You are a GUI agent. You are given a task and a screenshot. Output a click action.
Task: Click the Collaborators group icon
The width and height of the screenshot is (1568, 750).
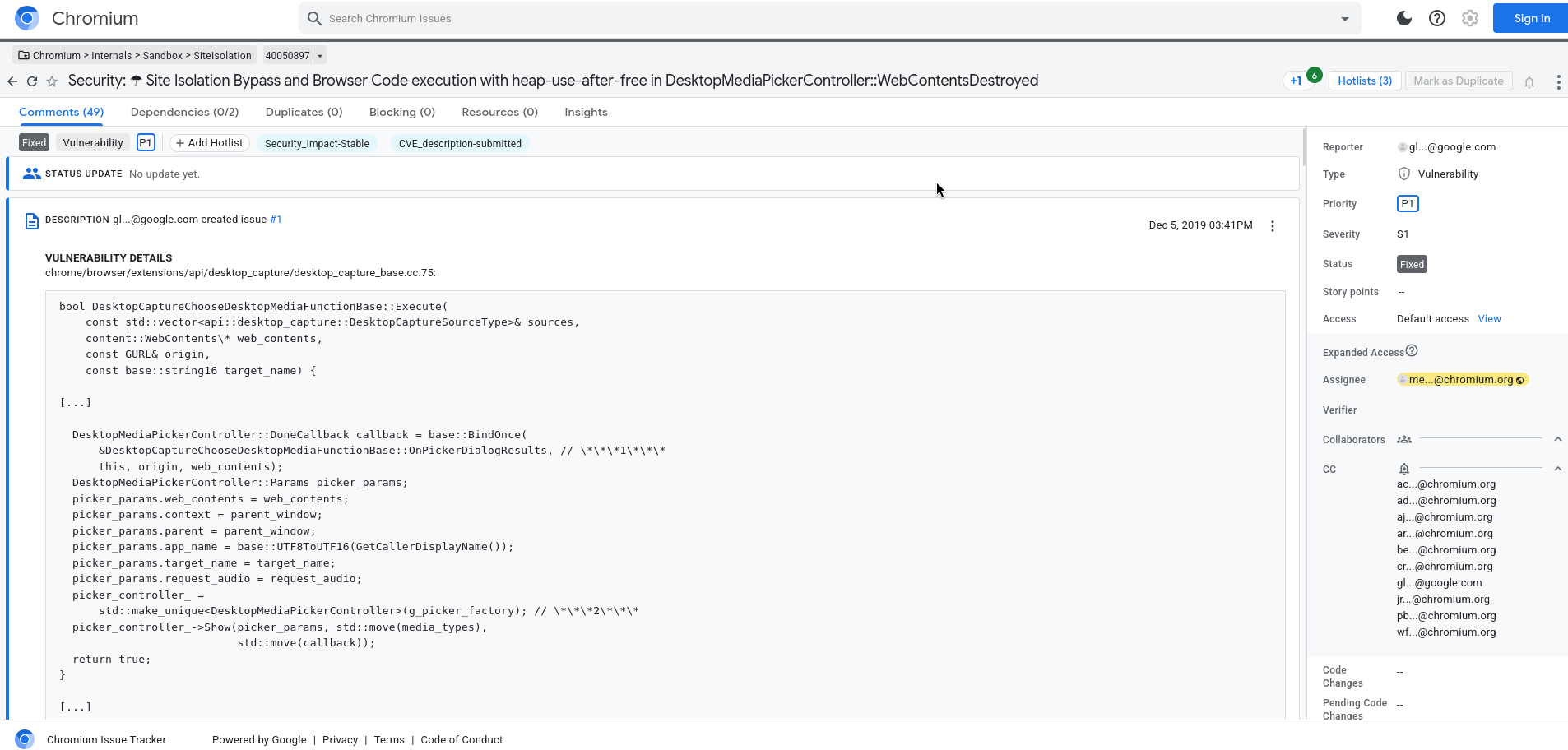click(x=1404, y=439)
